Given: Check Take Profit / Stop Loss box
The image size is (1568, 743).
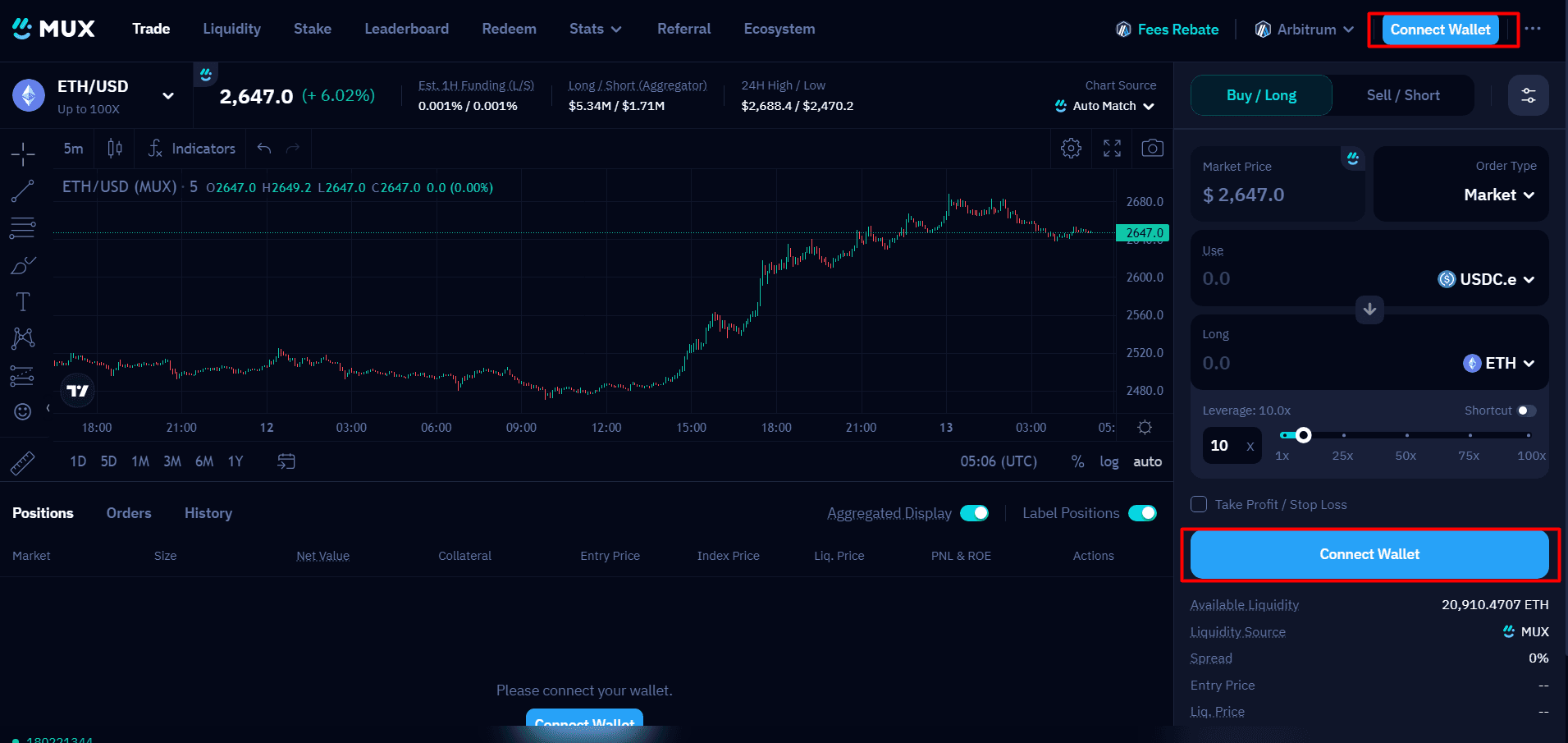Looking at the screenshot, I should click(x=1199, y=504).
